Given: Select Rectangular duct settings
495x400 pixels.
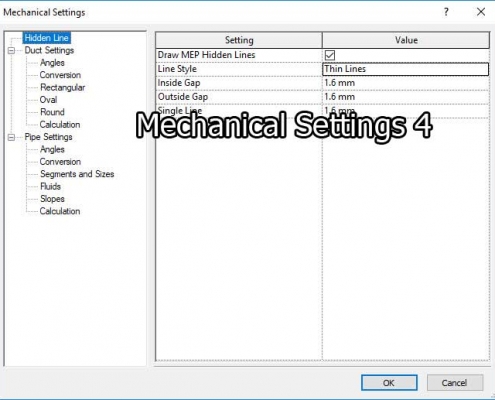Looking at the screenshot, I should click(x=62, y=87).
